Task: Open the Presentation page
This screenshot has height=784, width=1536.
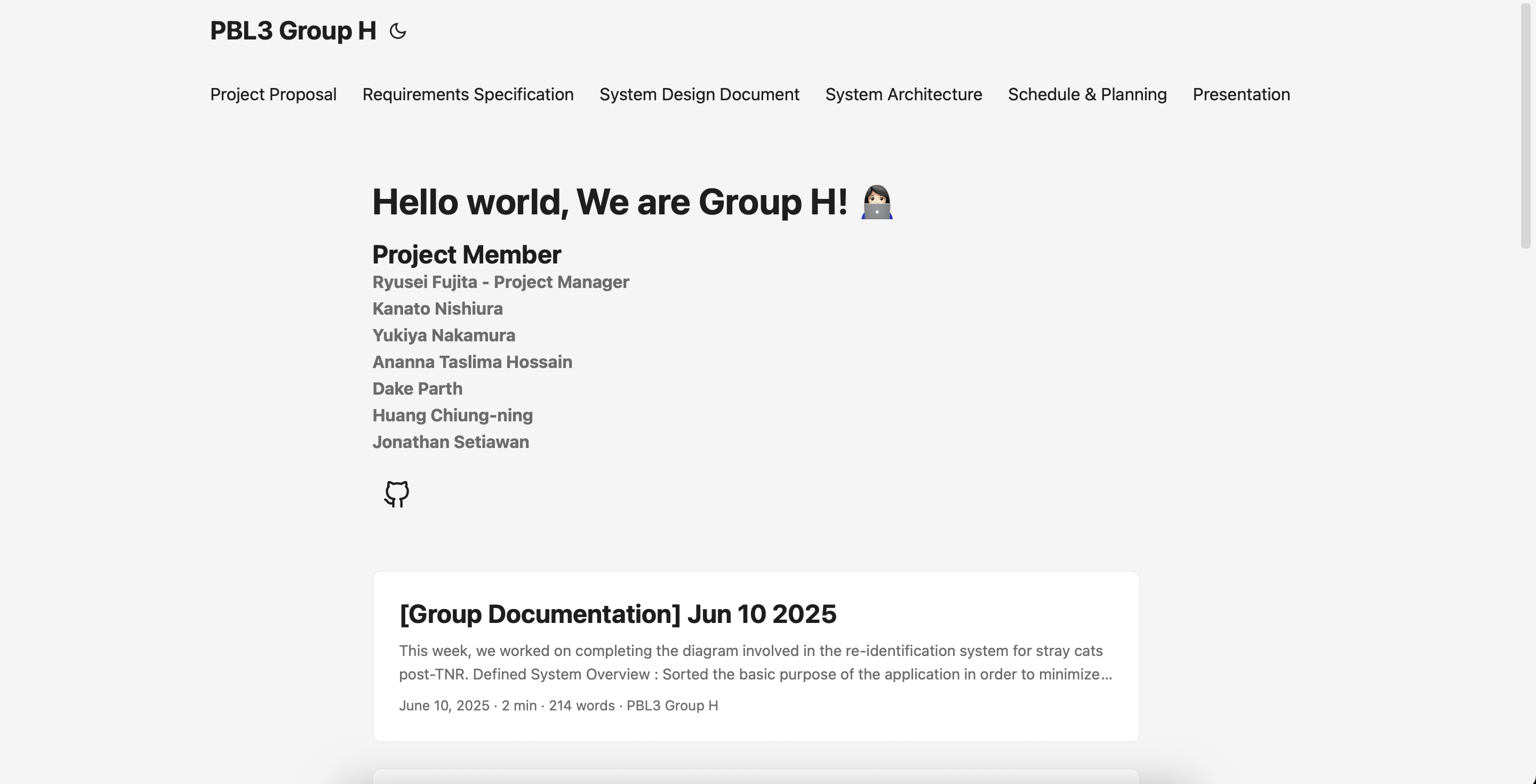Action: tap(1241, 94)
